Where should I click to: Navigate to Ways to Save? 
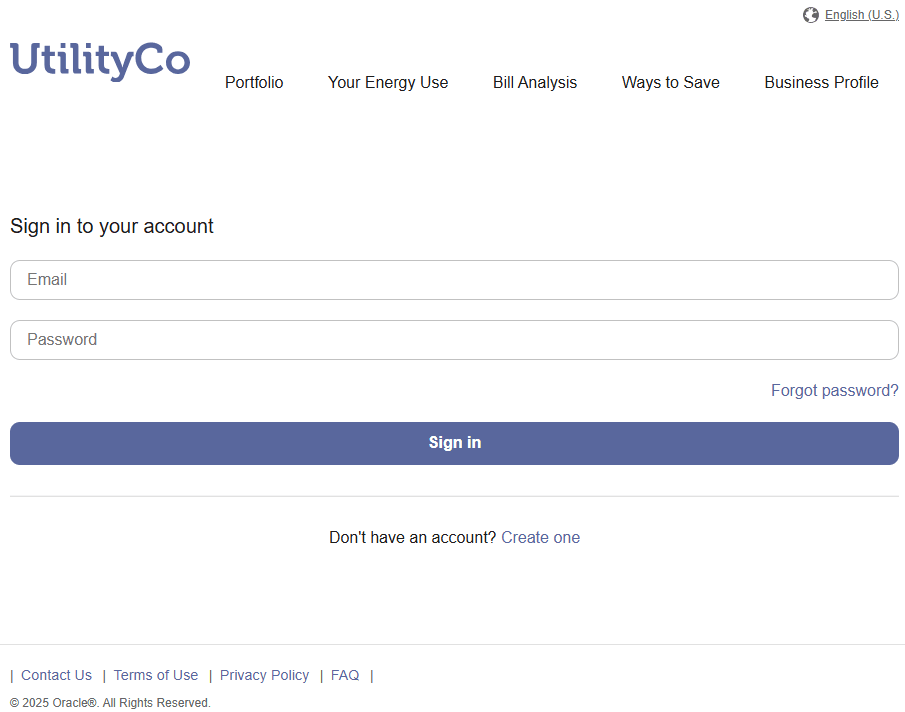(670, 83)
